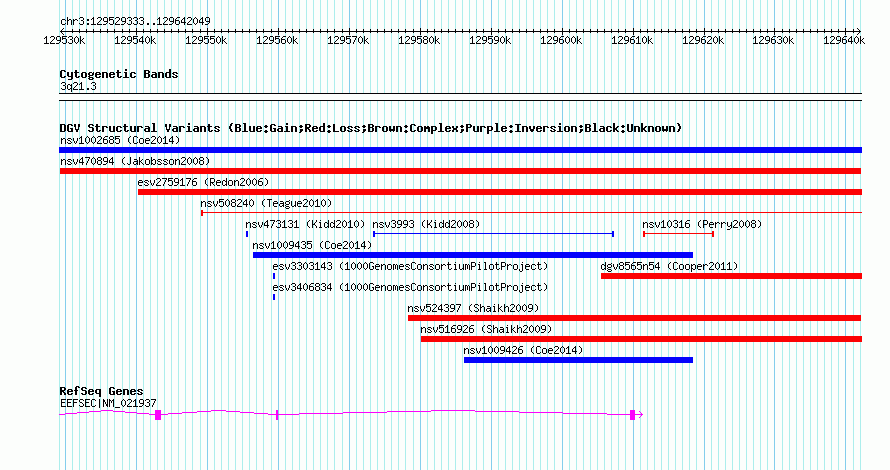Select the dgv8565n54 (Cooper2011) red bar
The image size is (890, 470).
coord(732,276)
